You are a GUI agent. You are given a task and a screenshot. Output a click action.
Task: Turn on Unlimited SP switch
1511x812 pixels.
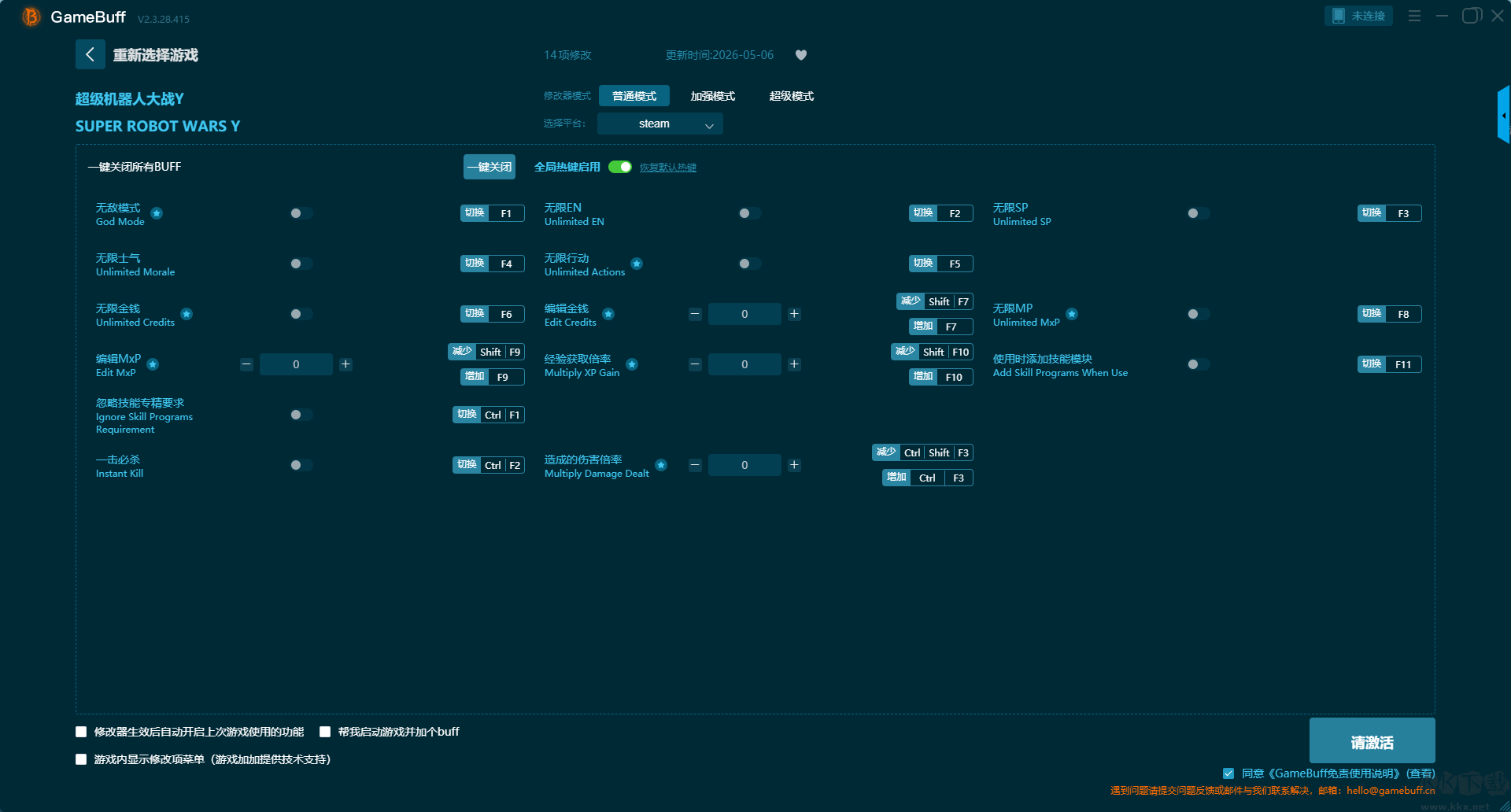[1199, 213]
